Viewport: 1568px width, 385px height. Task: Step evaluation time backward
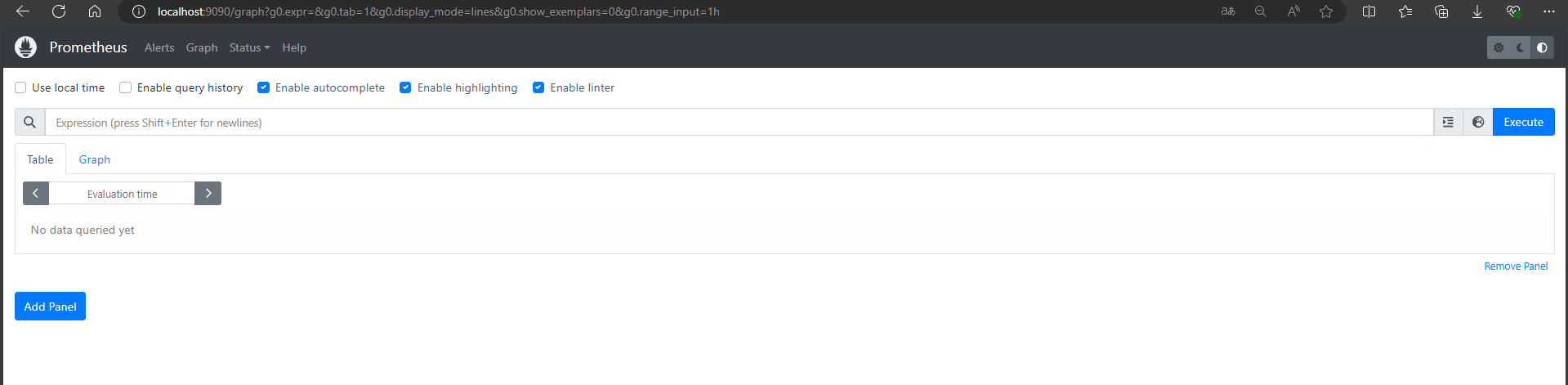tap(36, 194)
